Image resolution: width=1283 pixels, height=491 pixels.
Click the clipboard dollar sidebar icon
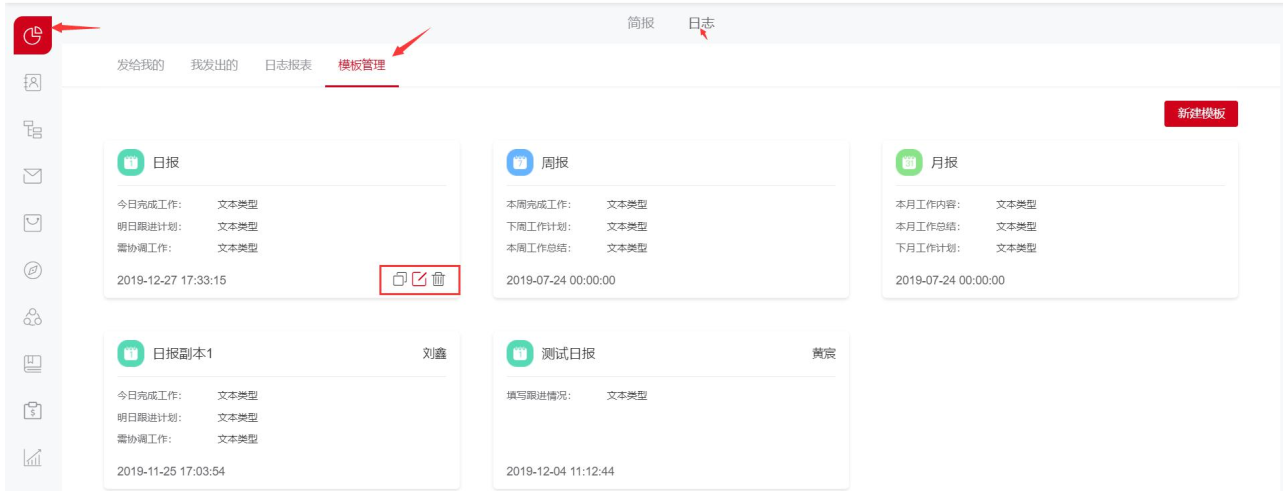coord(32,410)
